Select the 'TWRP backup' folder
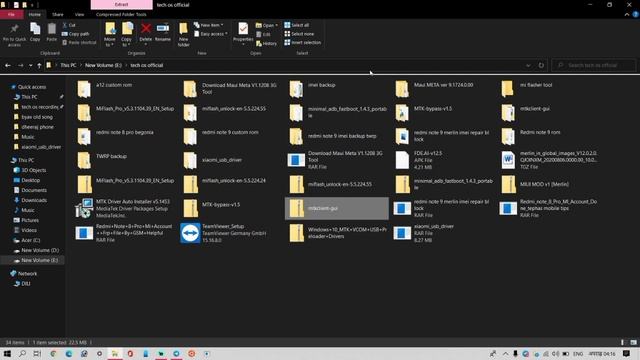The height and width of the screenshot is (360, 640). (x=102, y=160)
